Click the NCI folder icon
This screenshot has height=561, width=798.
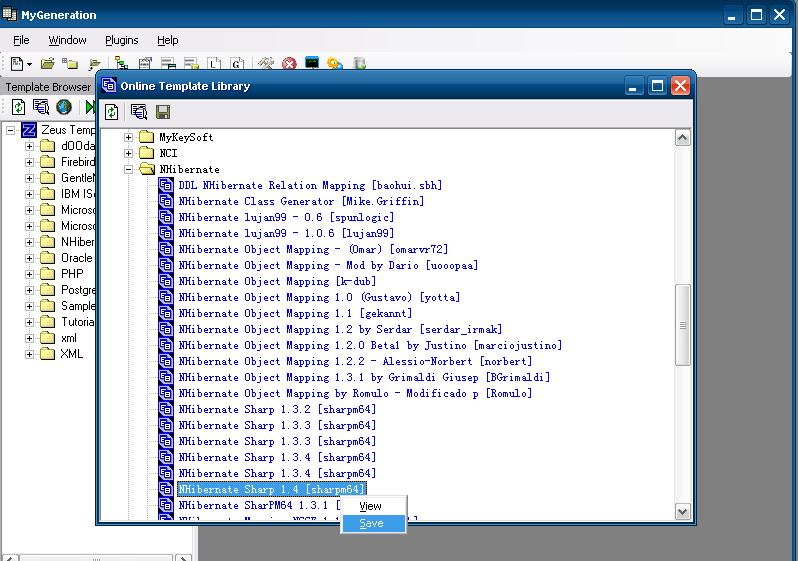[x=147, y=153]
